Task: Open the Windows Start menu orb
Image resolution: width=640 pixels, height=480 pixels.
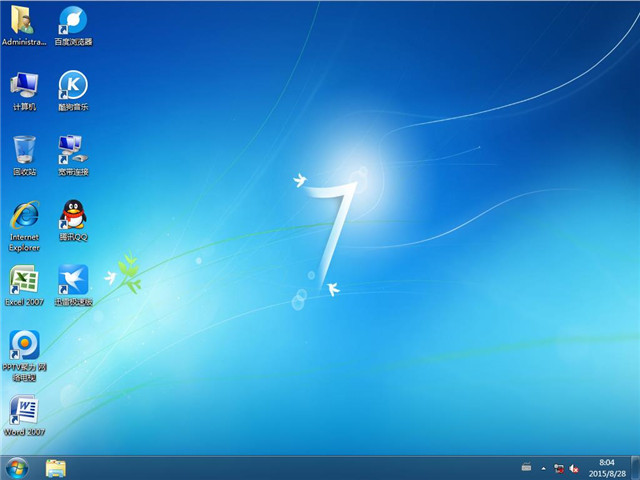Action: (x=17, y=468)
